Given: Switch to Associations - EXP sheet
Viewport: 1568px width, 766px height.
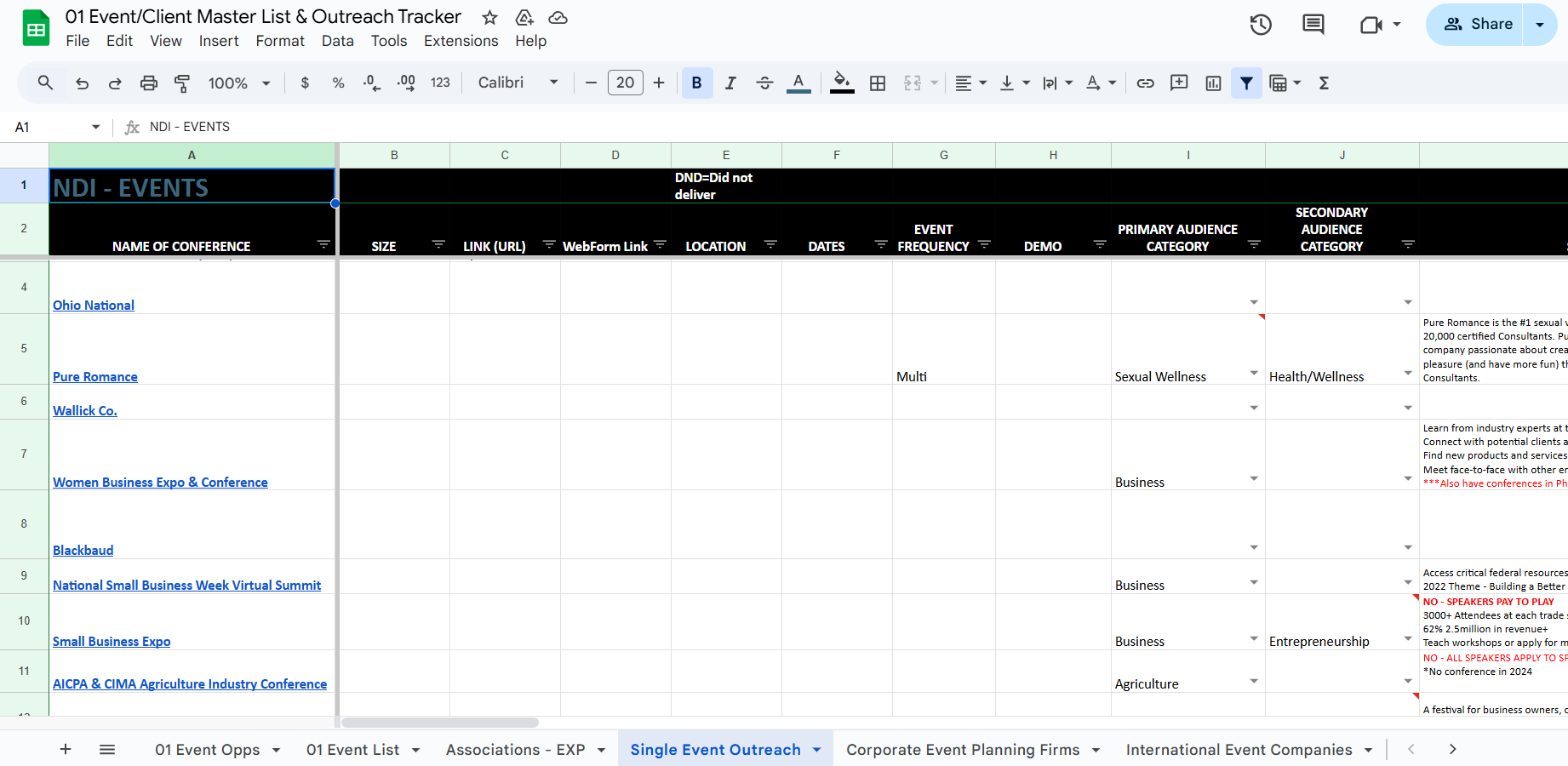Looking at the screenshot, I should 516,749.
